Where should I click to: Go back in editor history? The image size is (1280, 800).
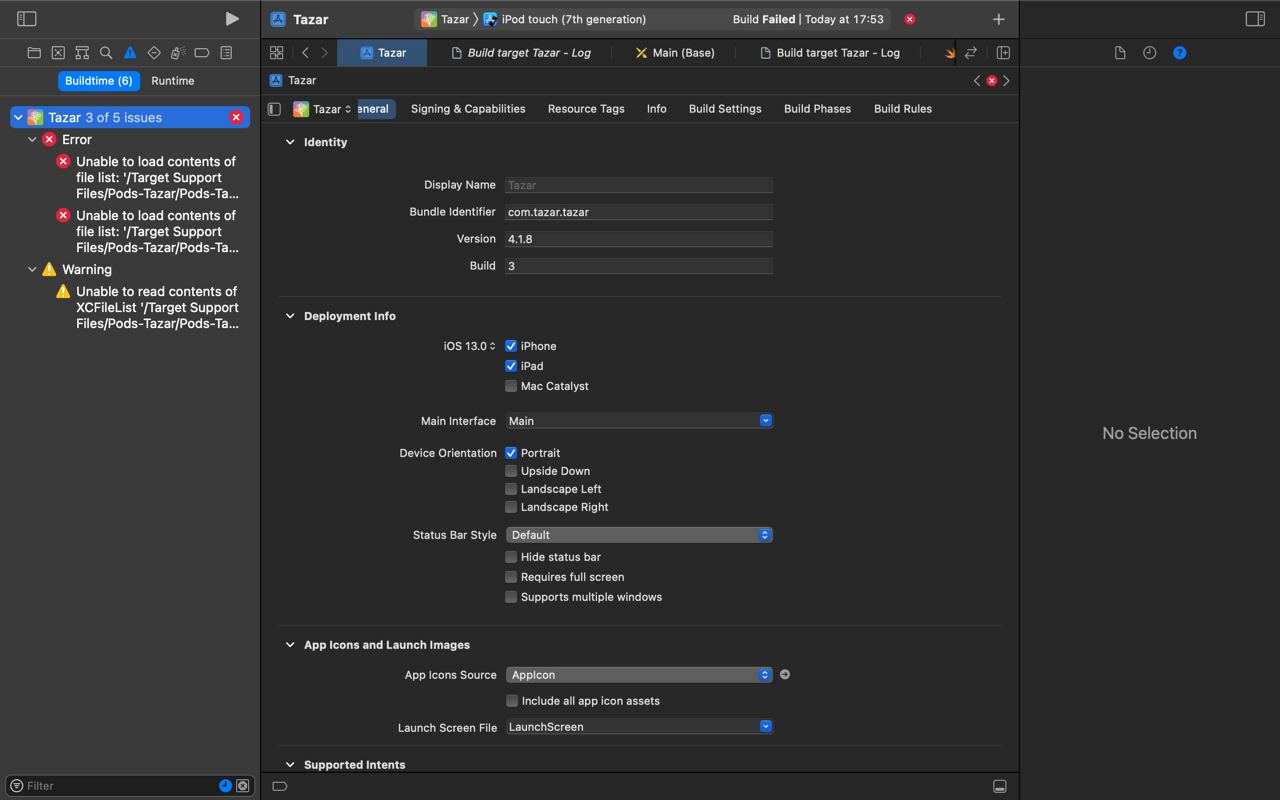point(305,53)
